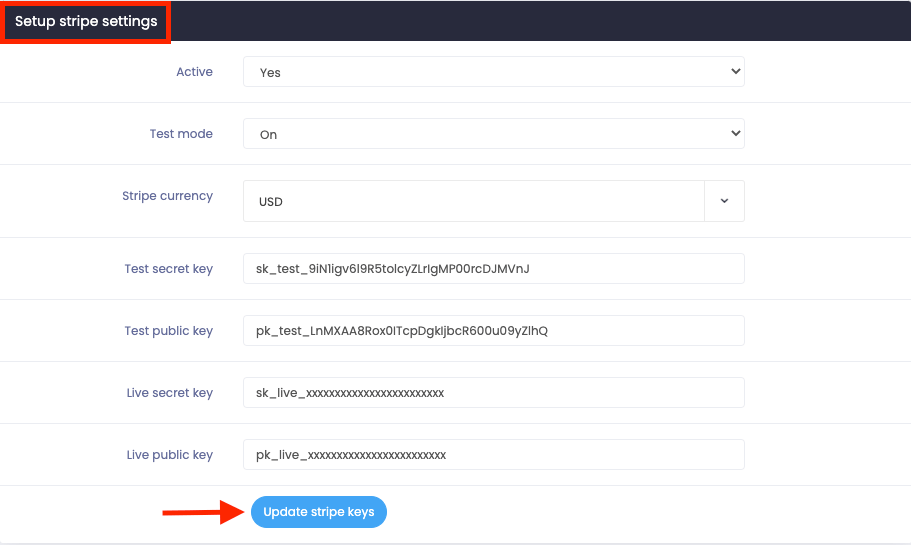Click the Stripe currency label
Viewport: 911px width, 545px height.
167,196
